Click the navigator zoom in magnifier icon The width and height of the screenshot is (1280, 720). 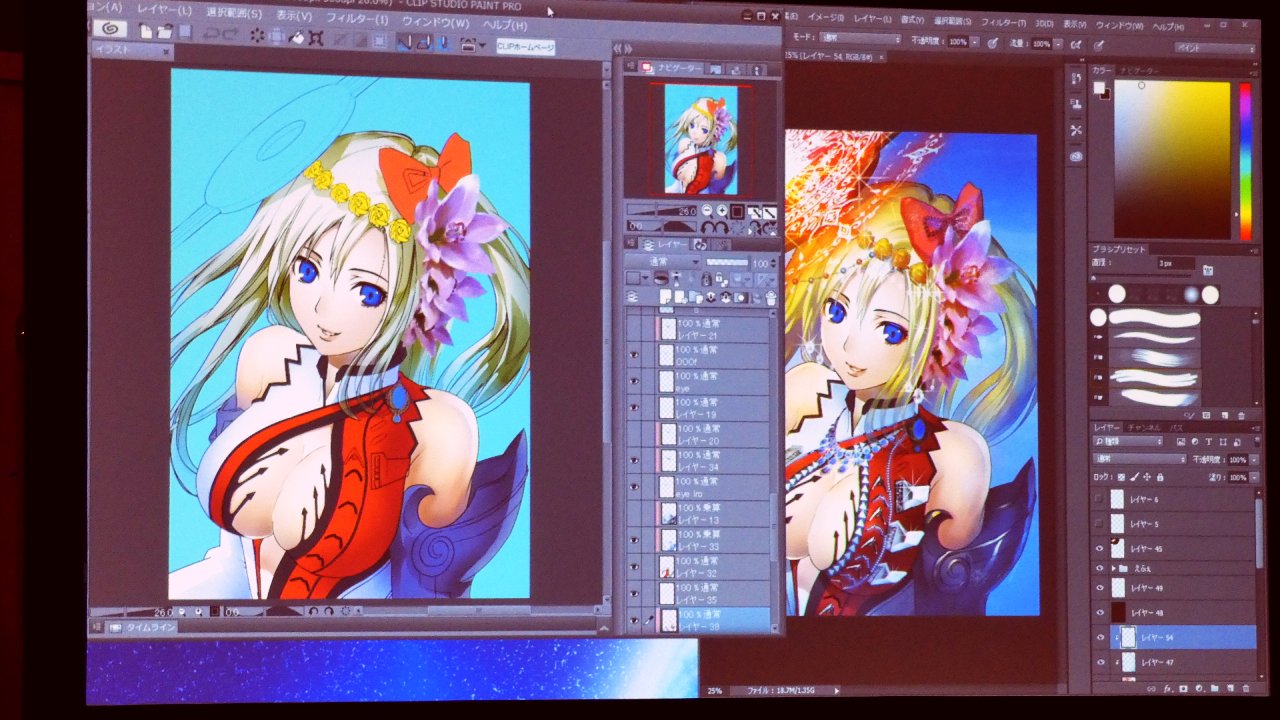(x=721, y=211)
